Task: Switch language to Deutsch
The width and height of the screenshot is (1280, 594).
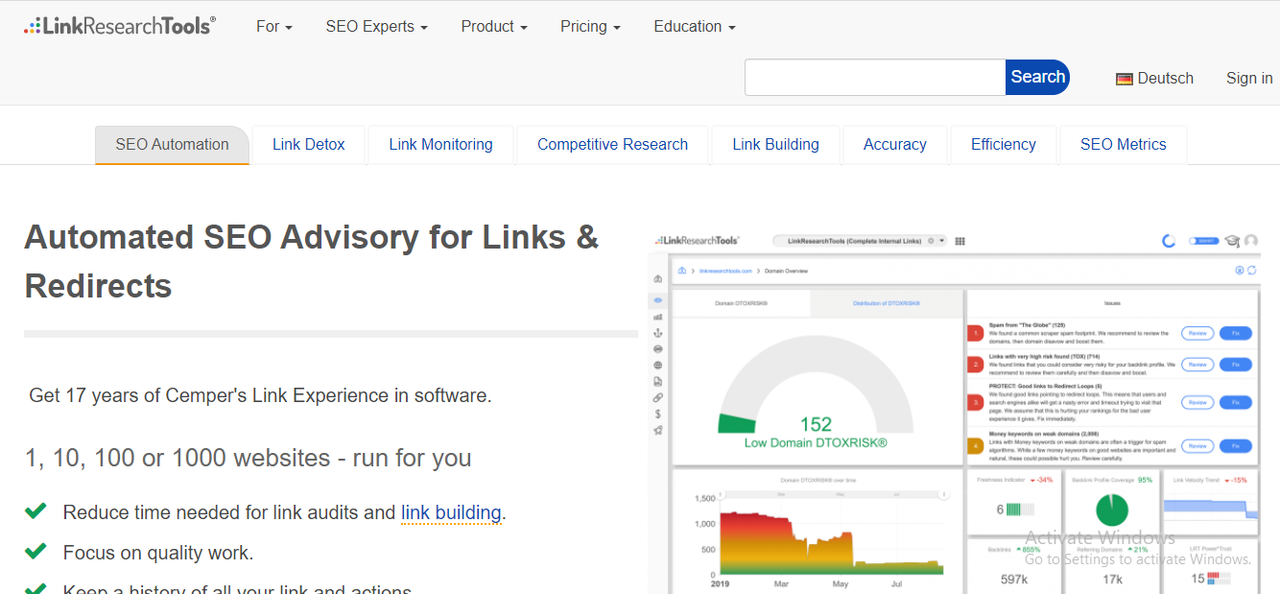Action: pos(1155,79)
